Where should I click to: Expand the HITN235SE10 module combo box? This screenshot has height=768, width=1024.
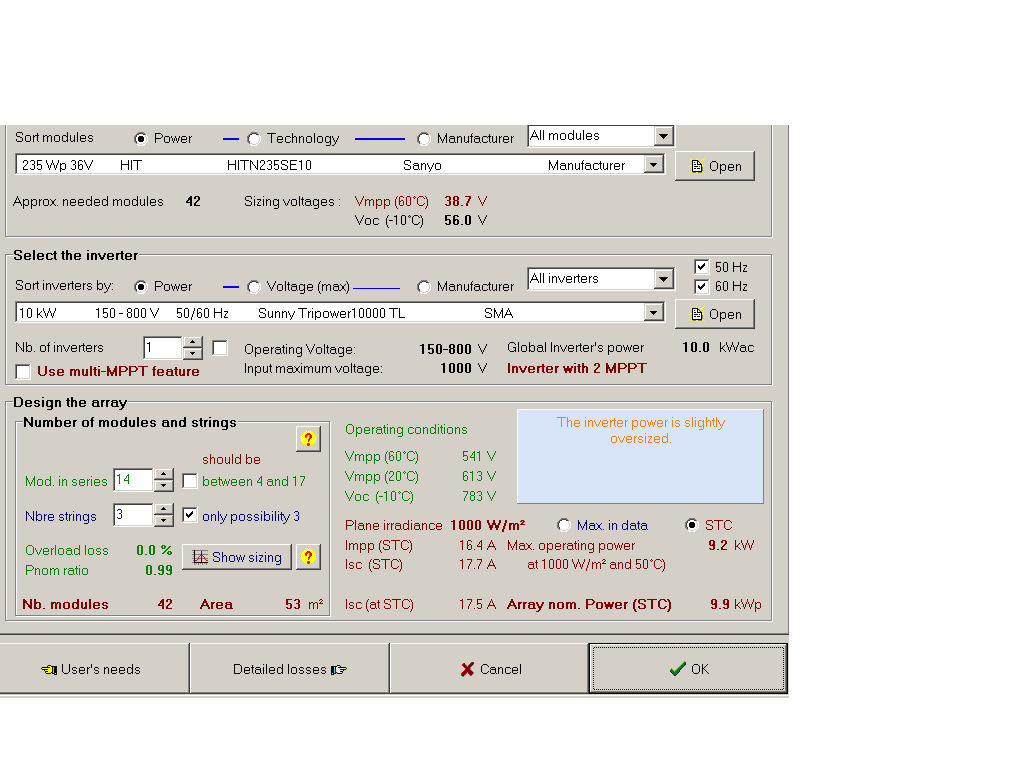656,163
